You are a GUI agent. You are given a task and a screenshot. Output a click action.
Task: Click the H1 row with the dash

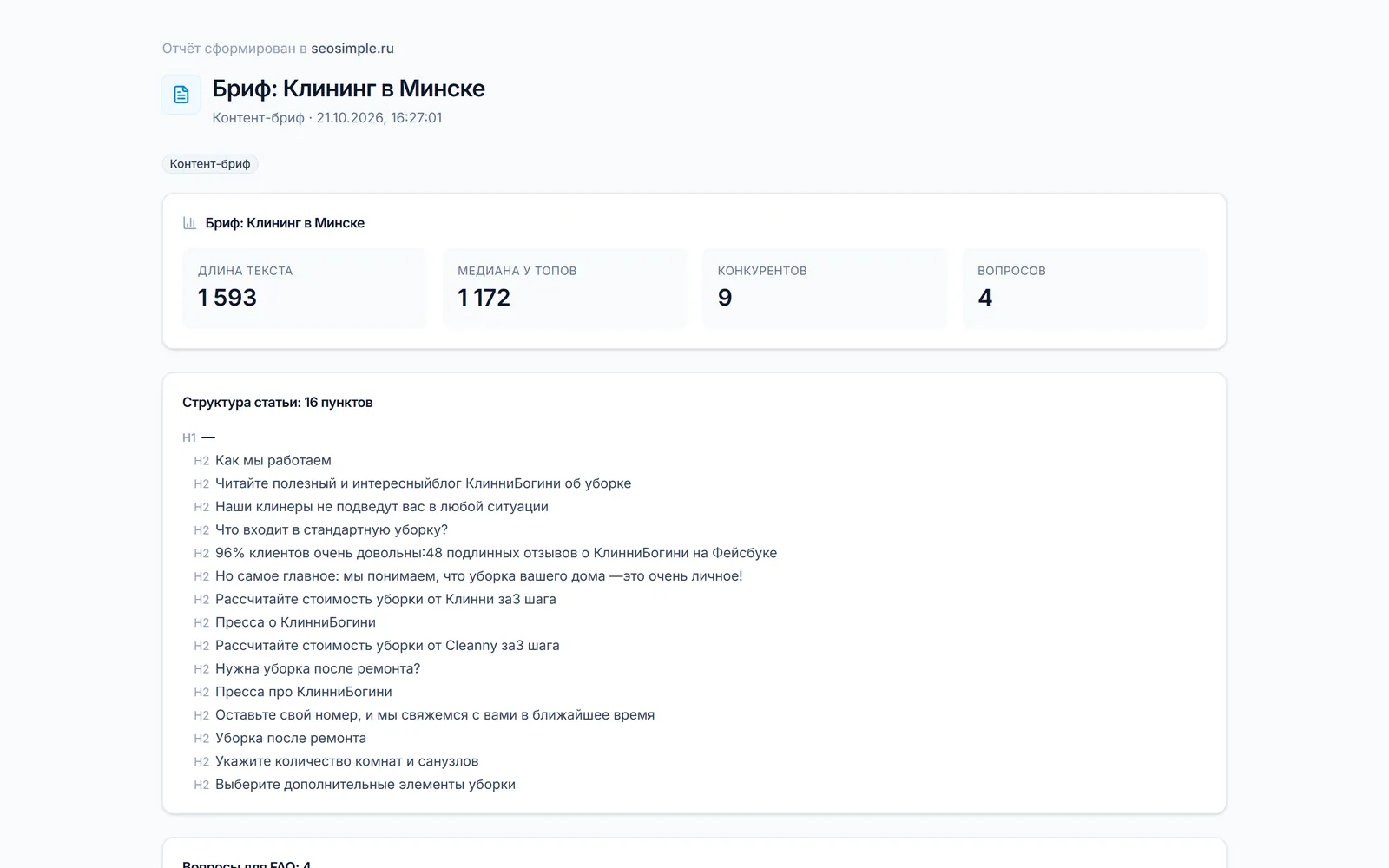[199, 437]
